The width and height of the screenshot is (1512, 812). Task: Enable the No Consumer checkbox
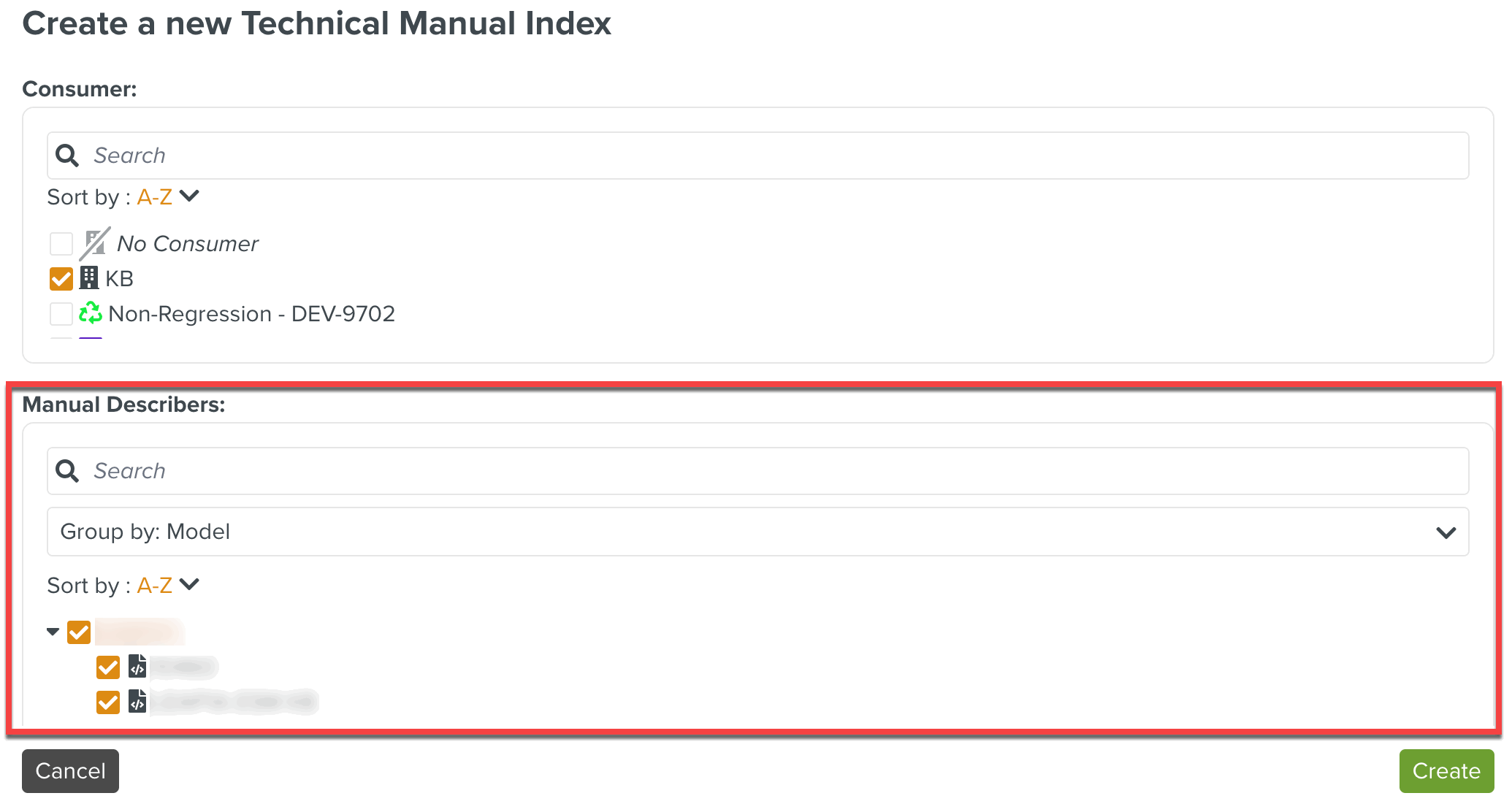[x=61, y=243]
